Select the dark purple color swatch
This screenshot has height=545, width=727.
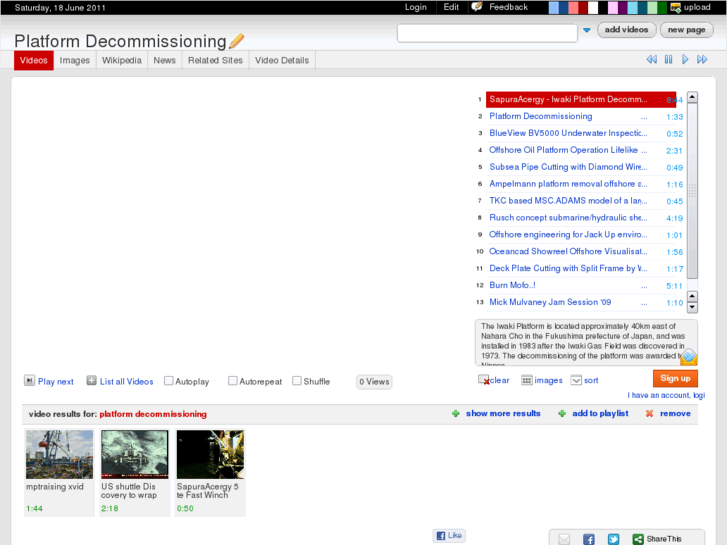pos(623,7)
